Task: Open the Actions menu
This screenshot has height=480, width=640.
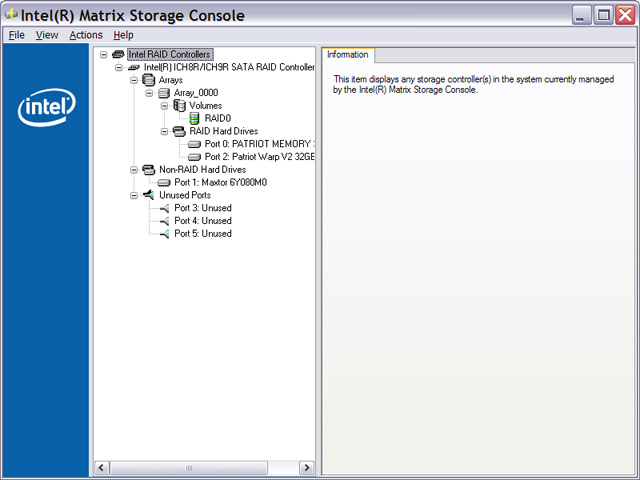Action: tap(86, 35)
